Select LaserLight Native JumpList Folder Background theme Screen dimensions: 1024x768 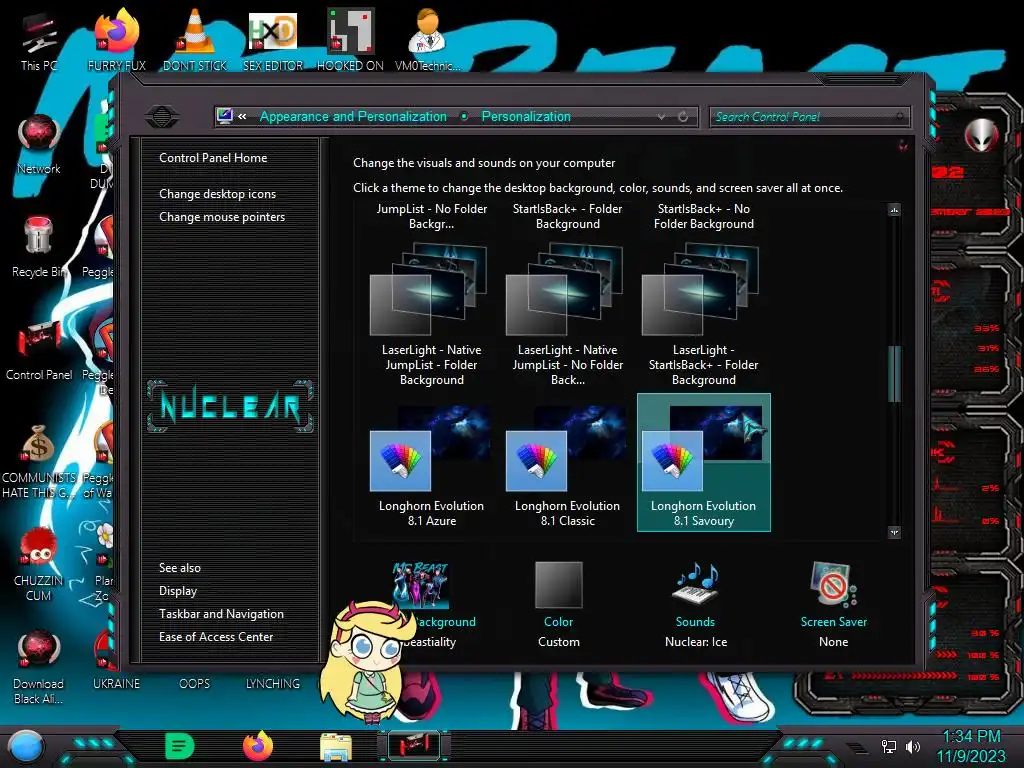click(x=431, y=313)
